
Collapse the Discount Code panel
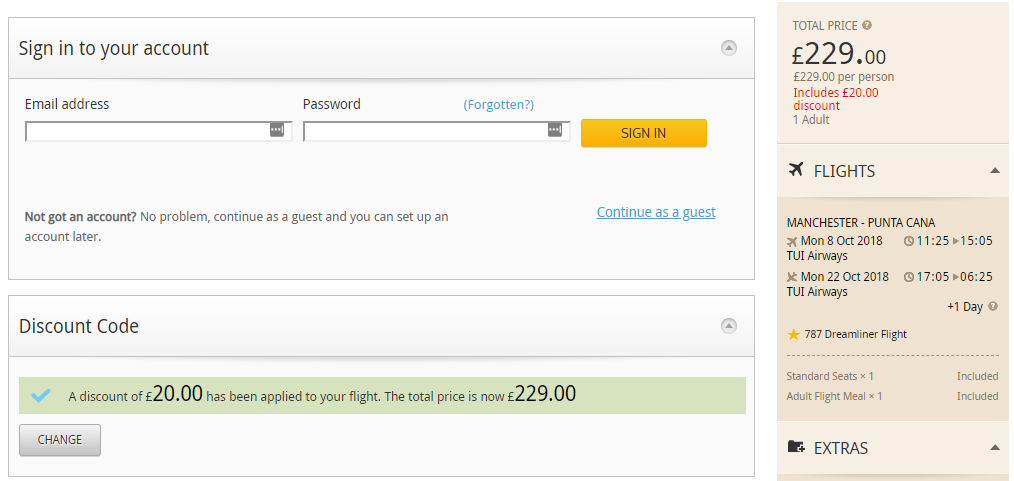pos(729,325)
